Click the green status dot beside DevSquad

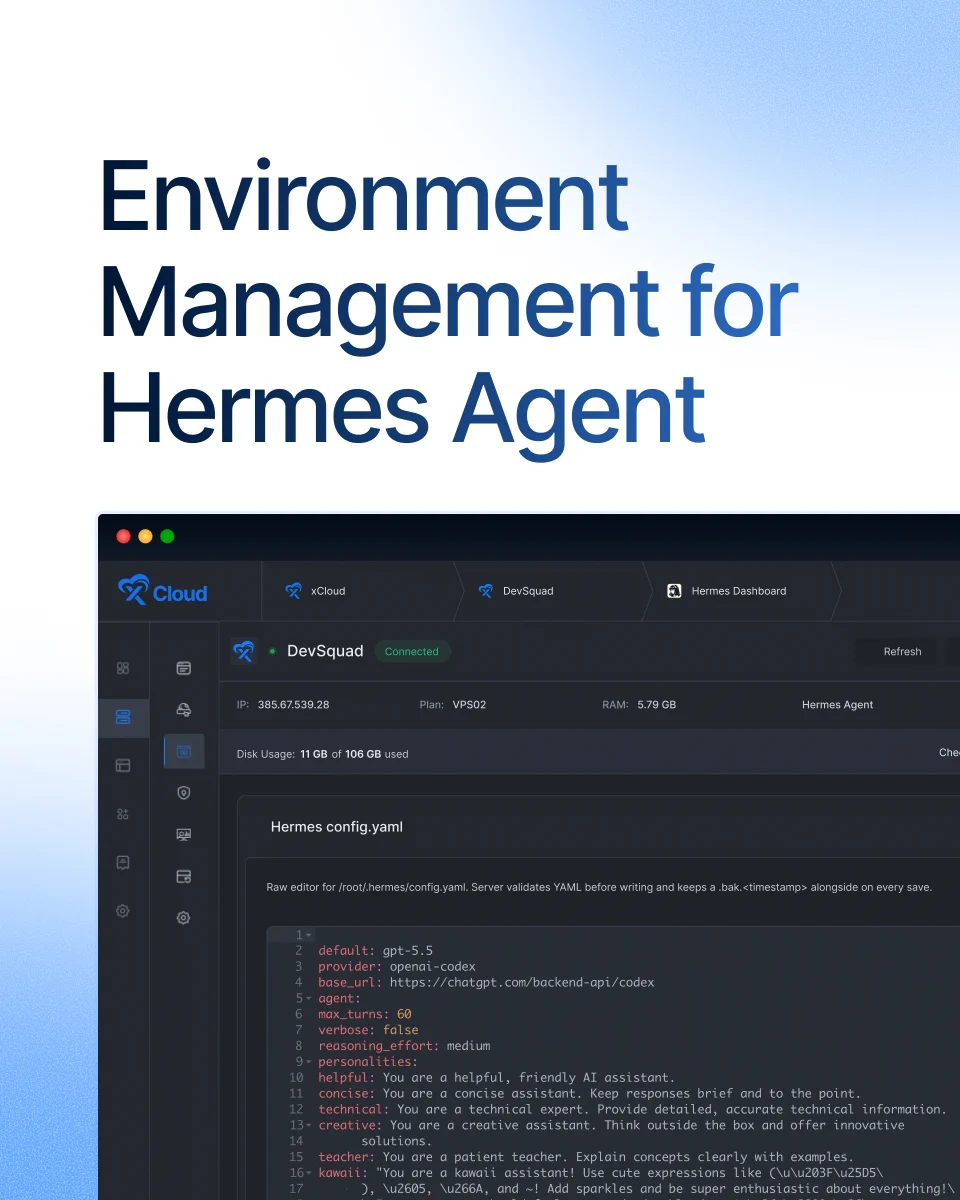pos(272,651)
